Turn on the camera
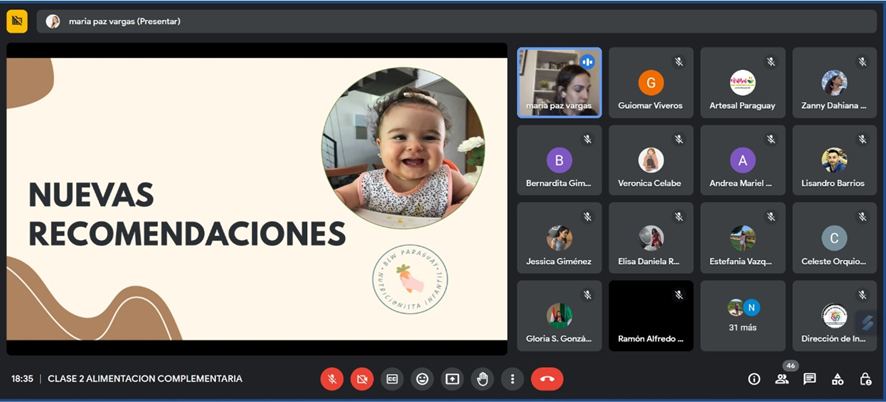The height and width of the screenshot is (402, 886). (362, 379)
